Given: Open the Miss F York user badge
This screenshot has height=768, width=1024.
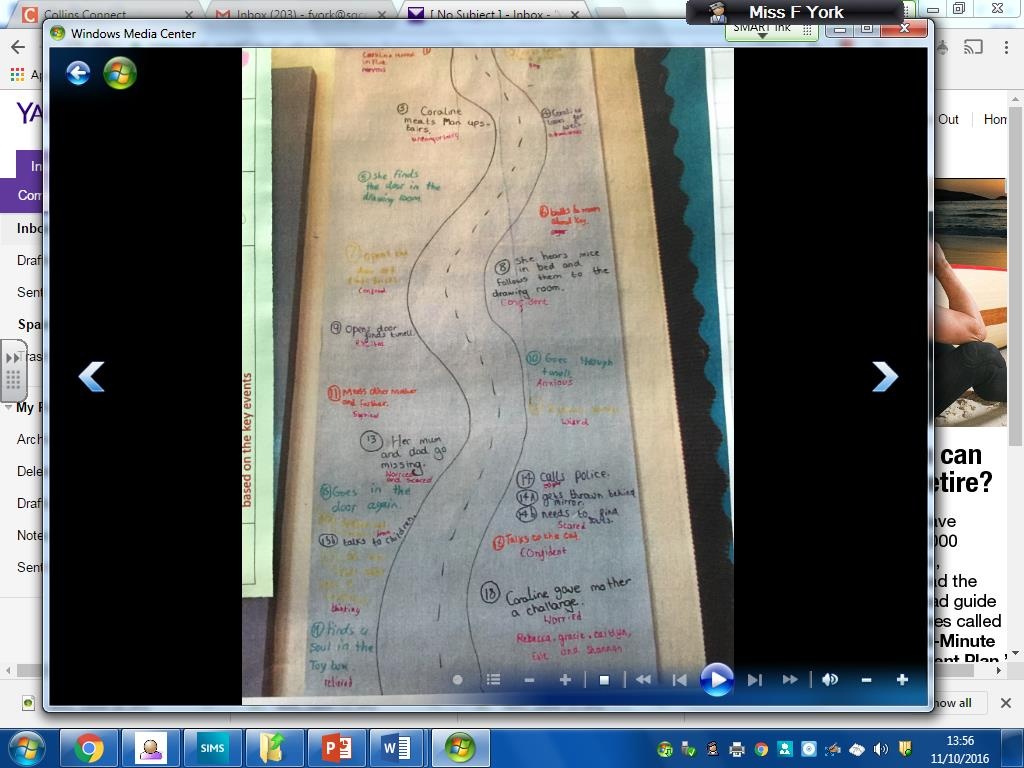Looking at the screenshot, I should (x=795, y=12).
